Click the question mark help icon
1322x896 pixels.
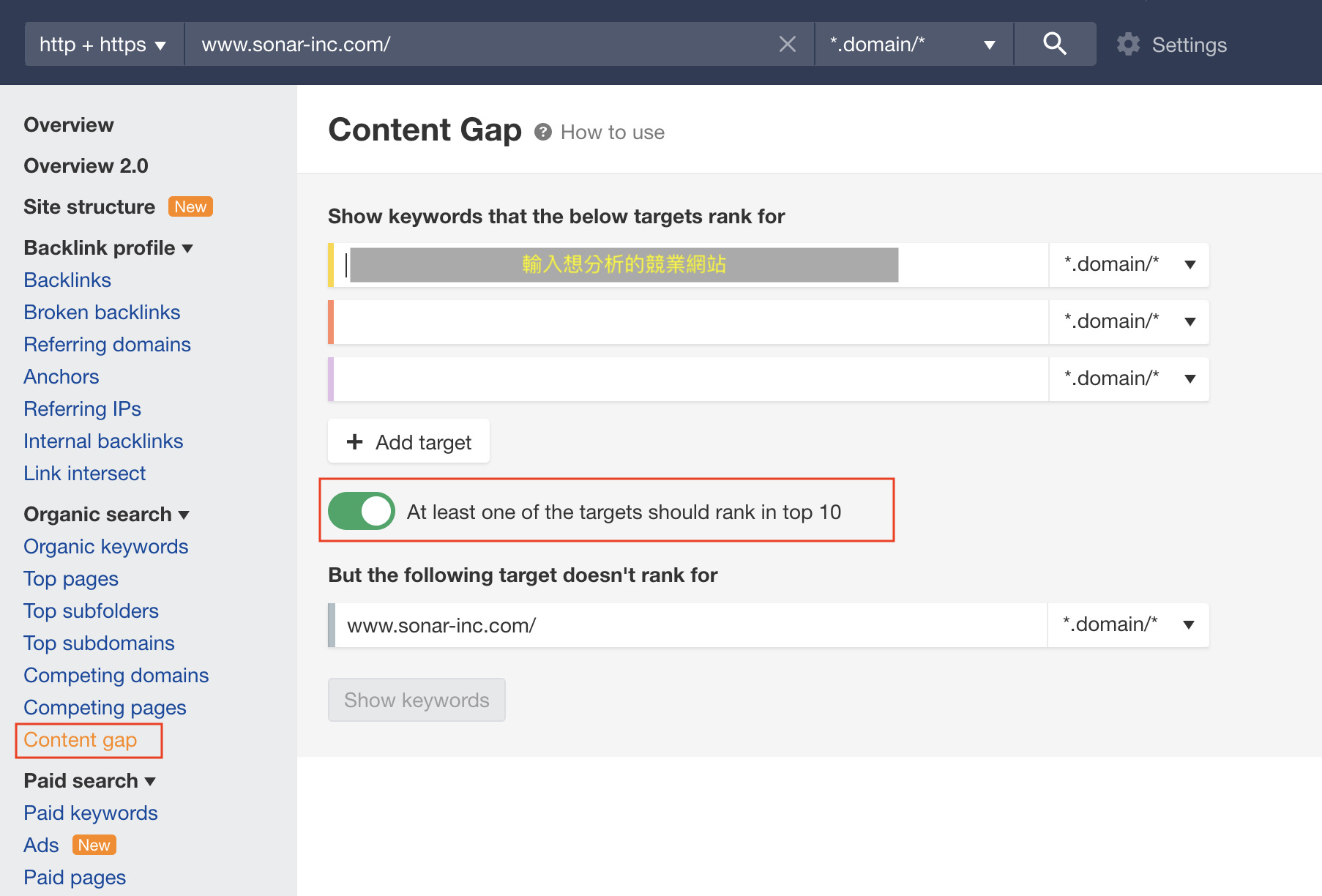(x=542, y=132)
